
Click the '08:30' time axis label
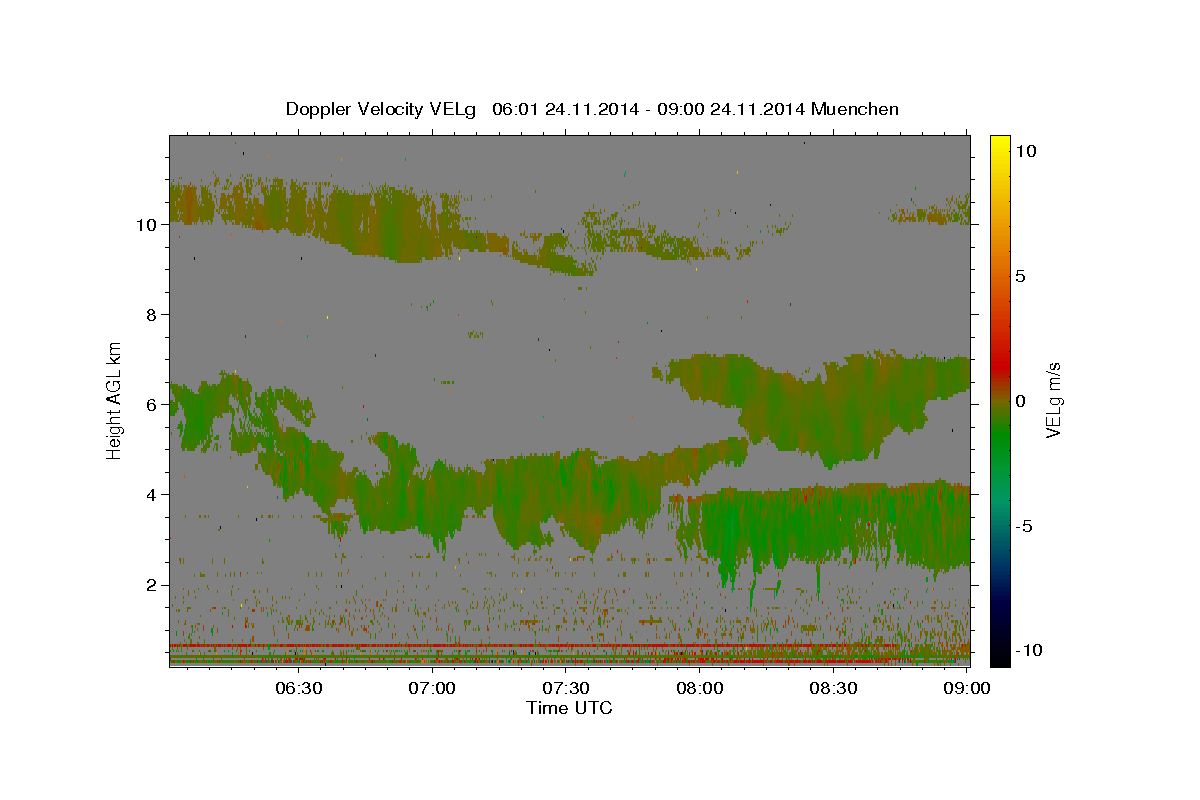point(834,688)
